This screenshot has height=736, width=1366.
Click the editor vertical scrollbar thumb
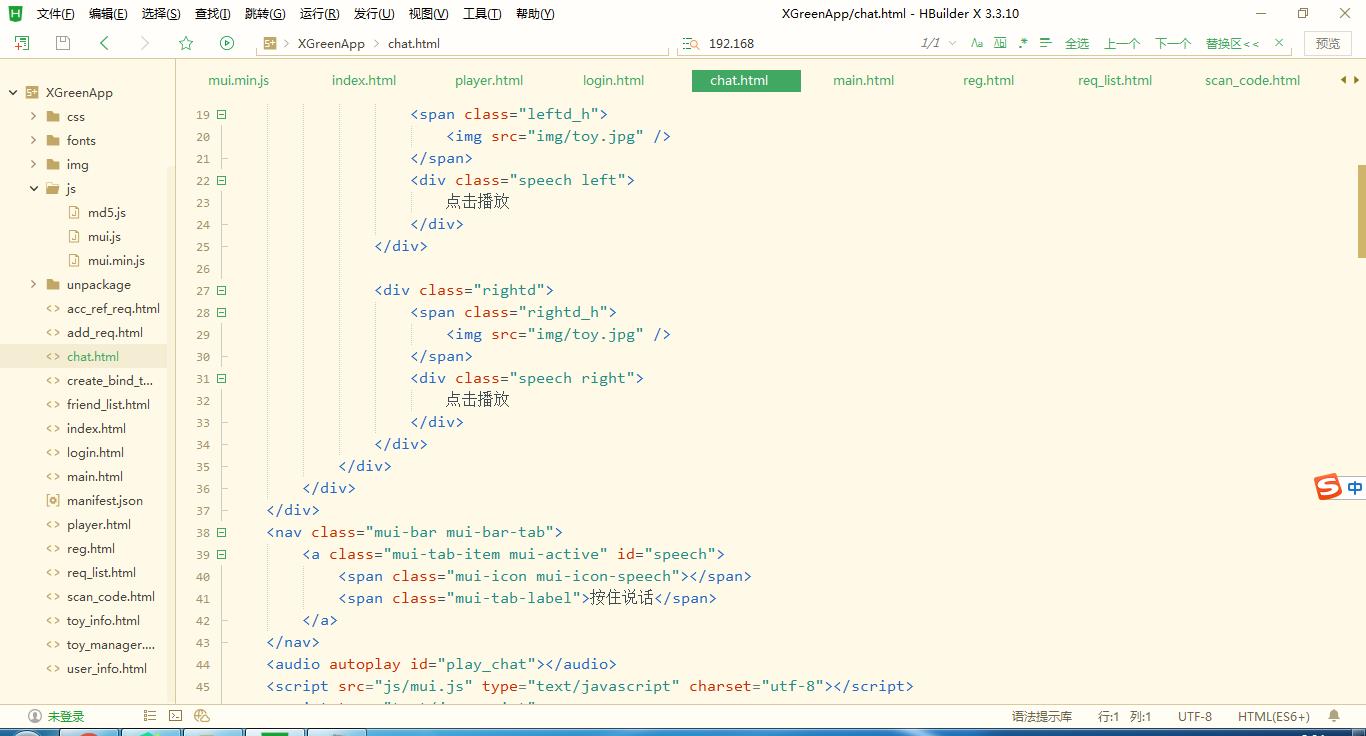[x=1361, y=210]
